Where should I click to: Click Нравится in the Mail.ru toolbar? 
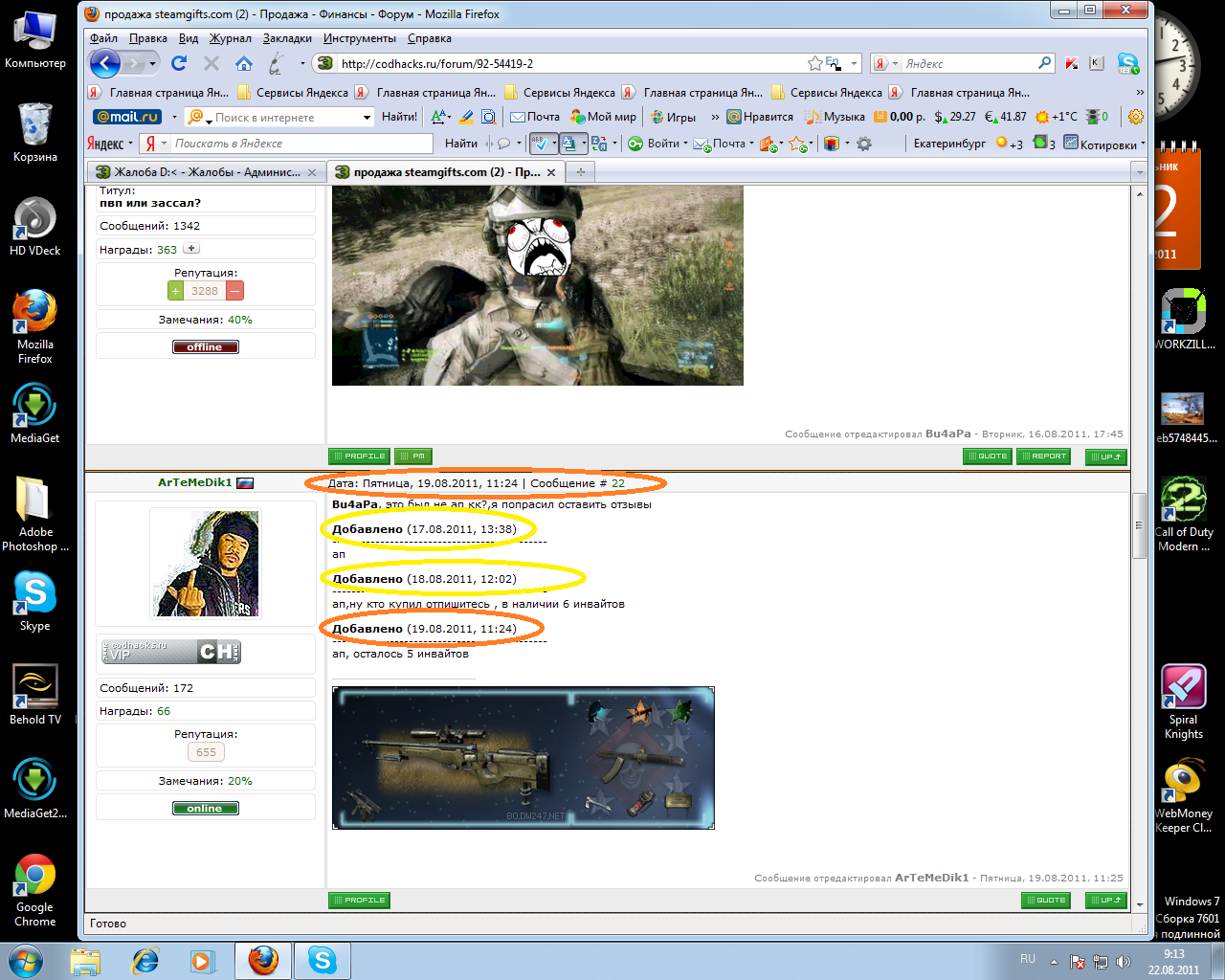[760, 117]
